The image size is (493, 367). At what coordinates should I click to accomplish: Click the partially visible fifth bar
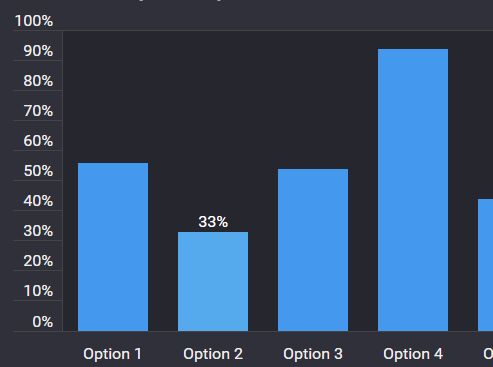coord(486,265)
